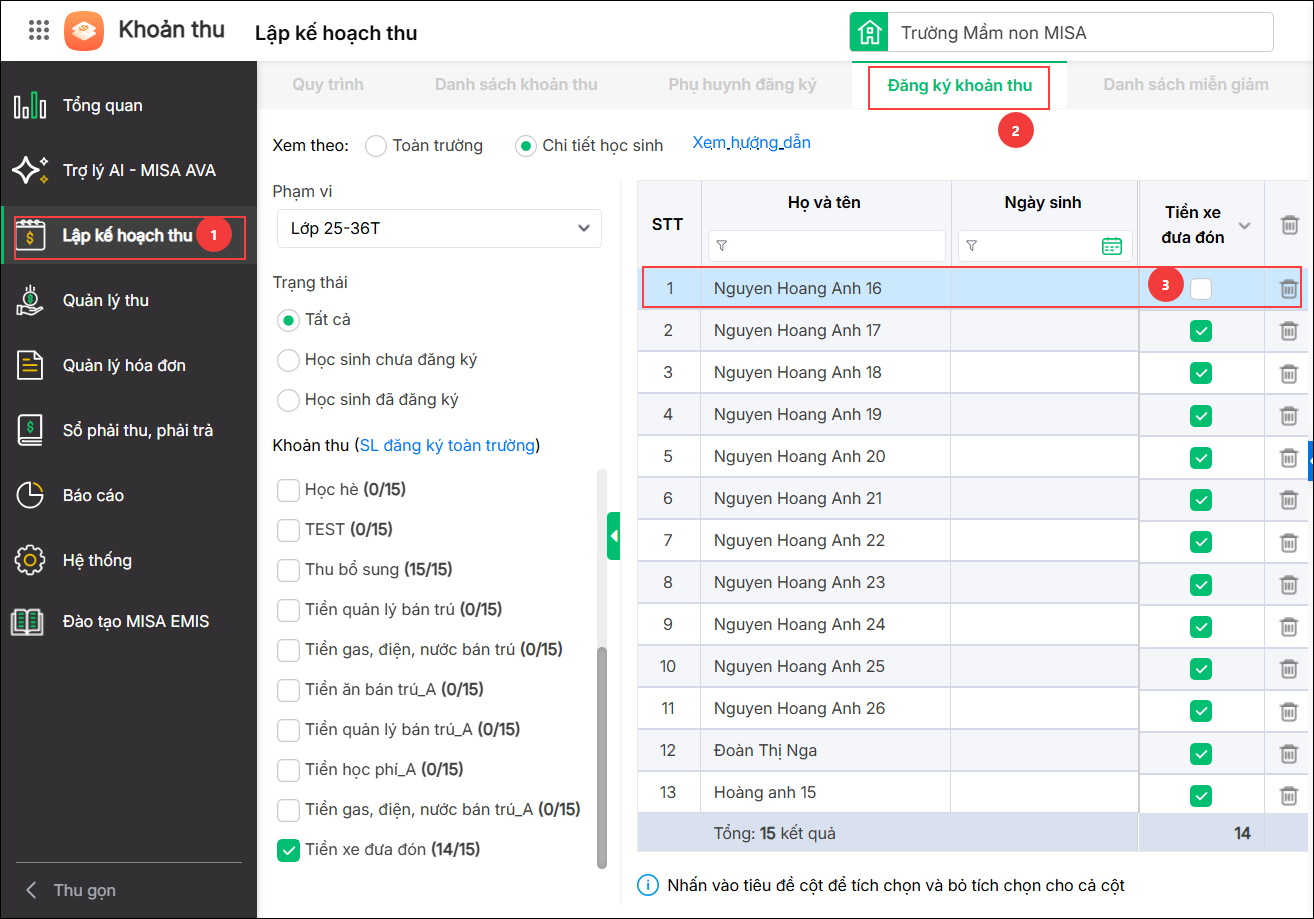
Task: Open the apps grid launcher icon
Action: (39, 30)
